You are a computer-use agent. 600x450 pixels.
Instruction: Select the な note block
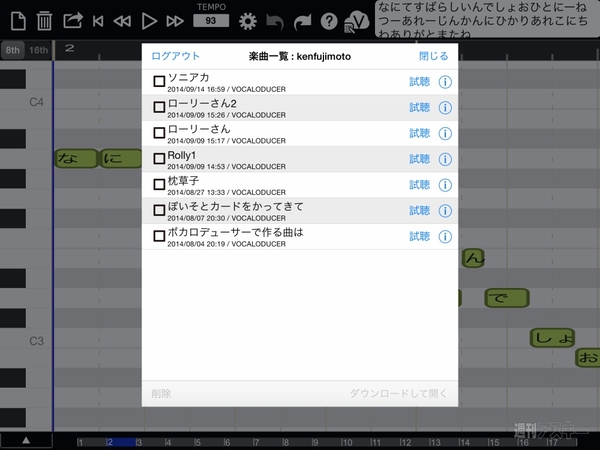coord(76,158)
